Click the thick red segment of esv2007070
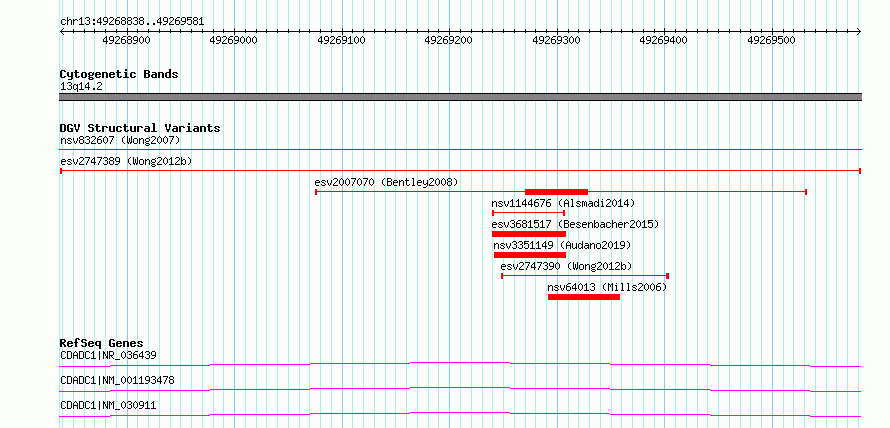 point(556,192)
